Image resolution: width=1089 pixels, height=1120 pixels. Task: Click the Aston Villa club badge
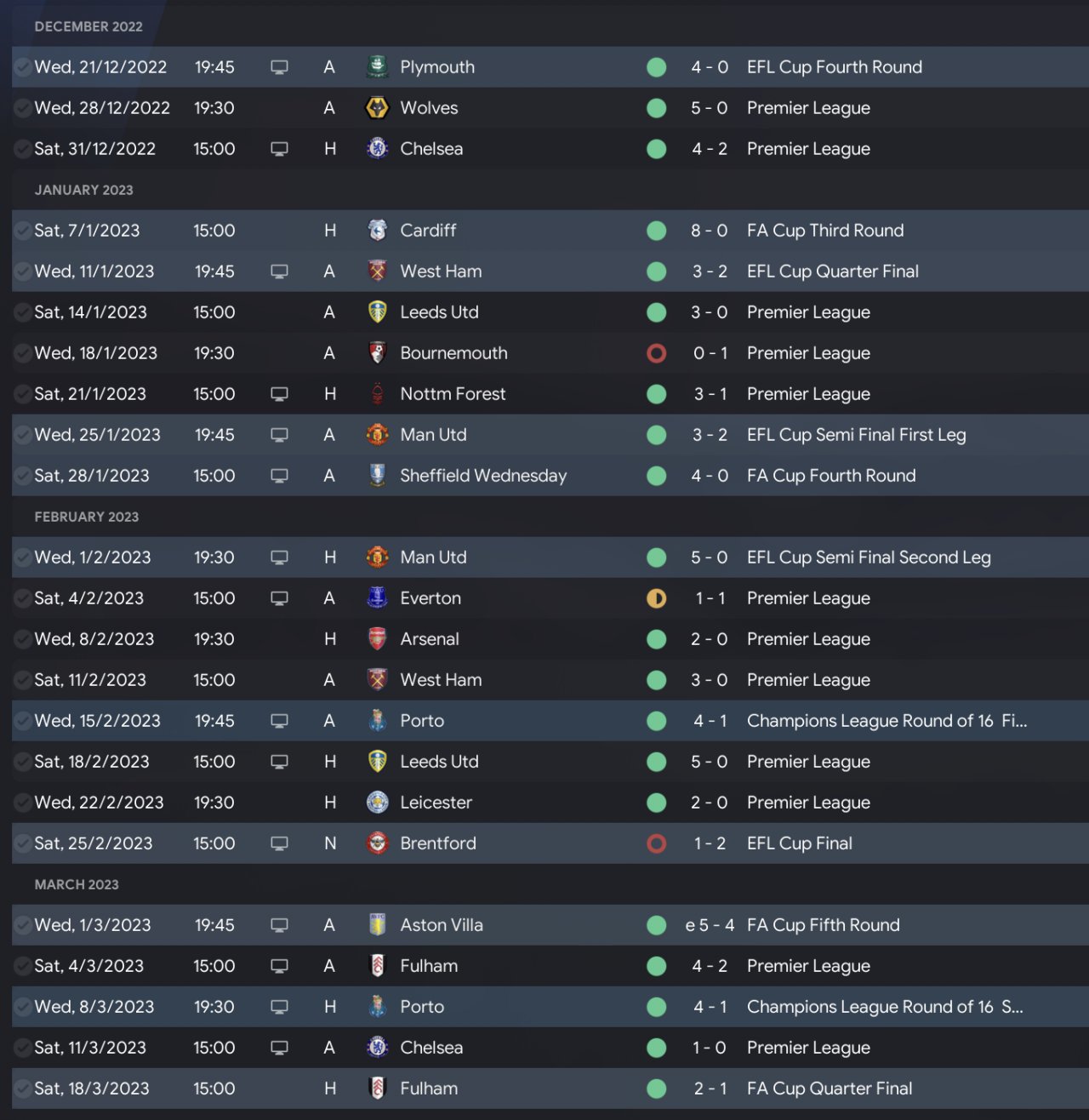pos(377,925)
